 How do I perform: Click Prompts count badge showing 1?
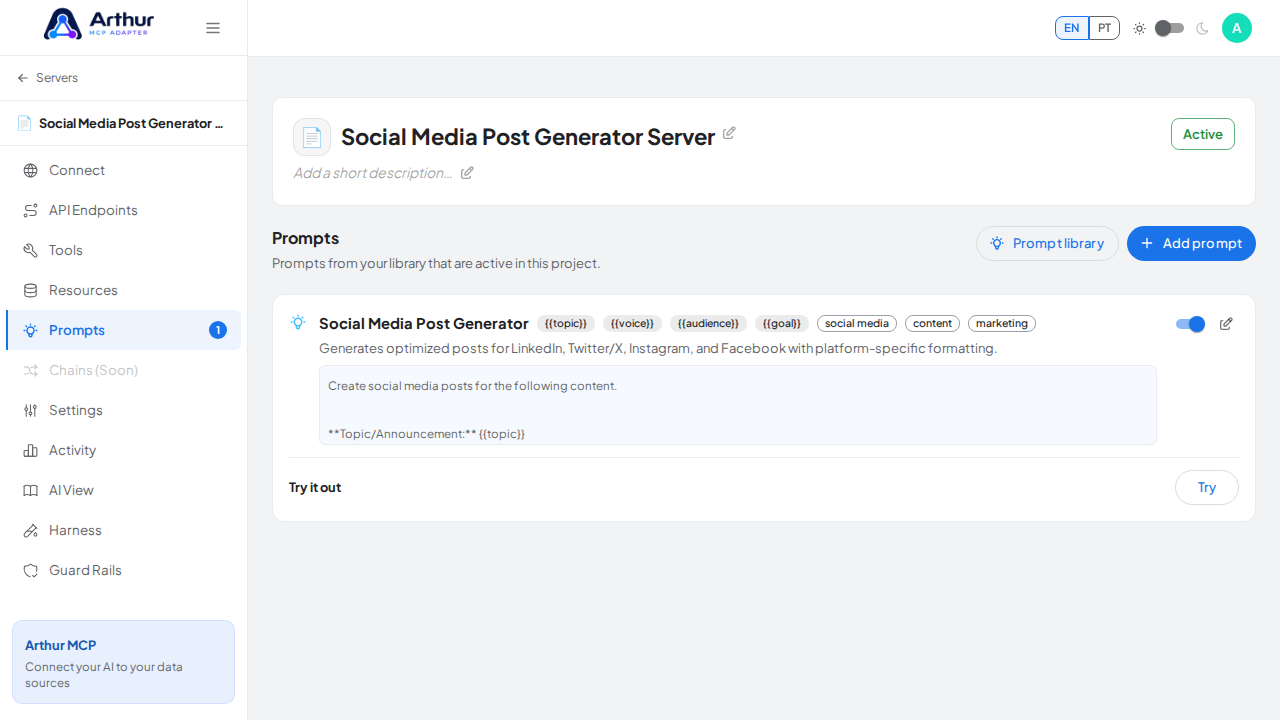click(x=218, y=330)
